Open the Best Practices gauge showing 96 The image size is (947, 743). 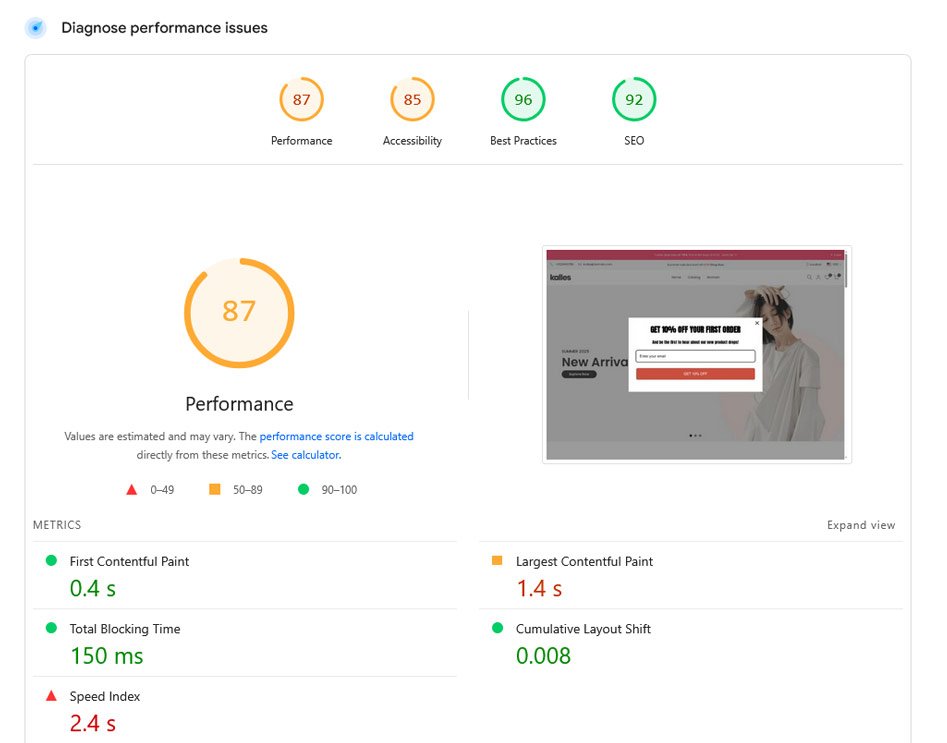(523, 99)
